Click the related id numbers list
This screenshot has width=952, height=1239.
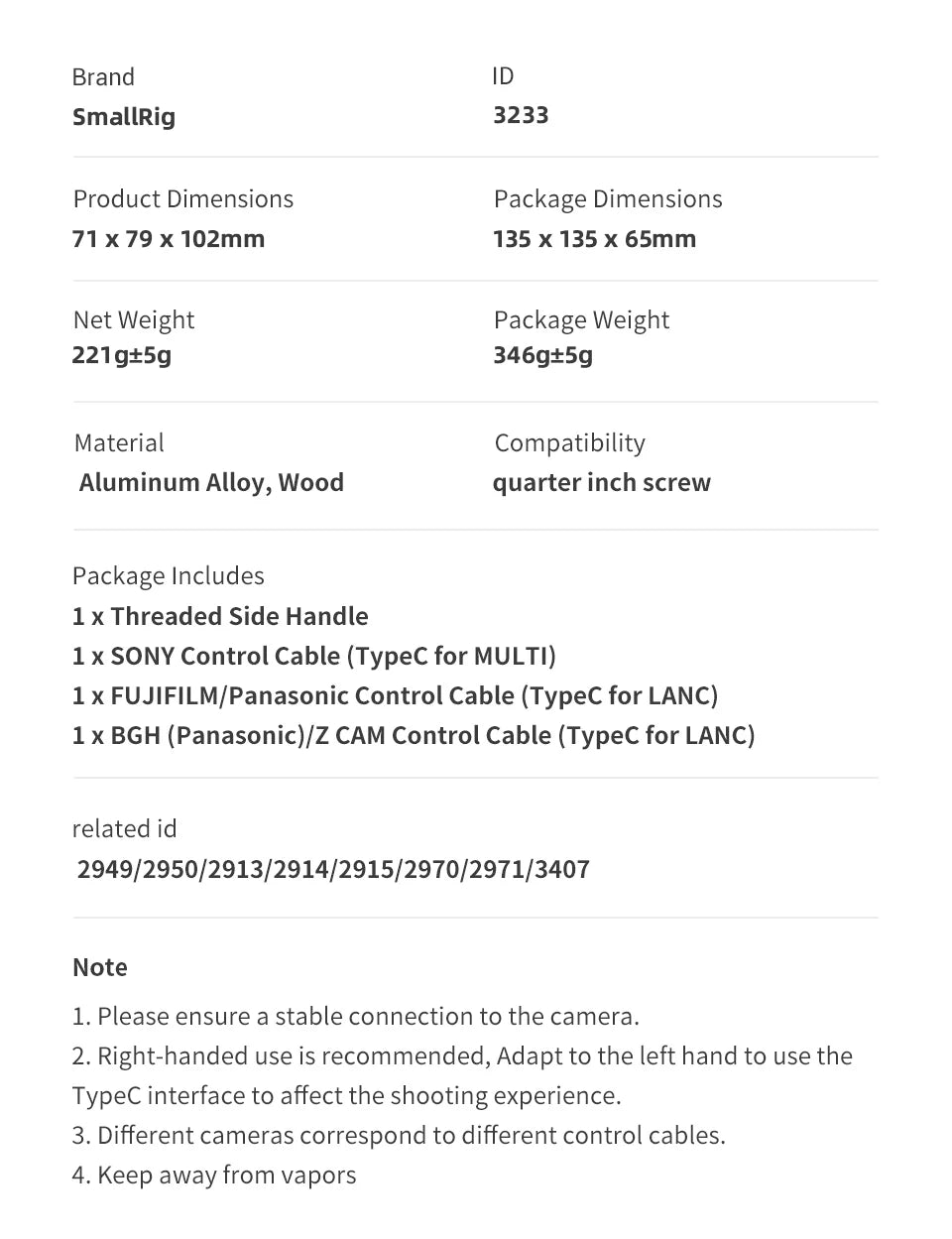(x=333, y=869)
